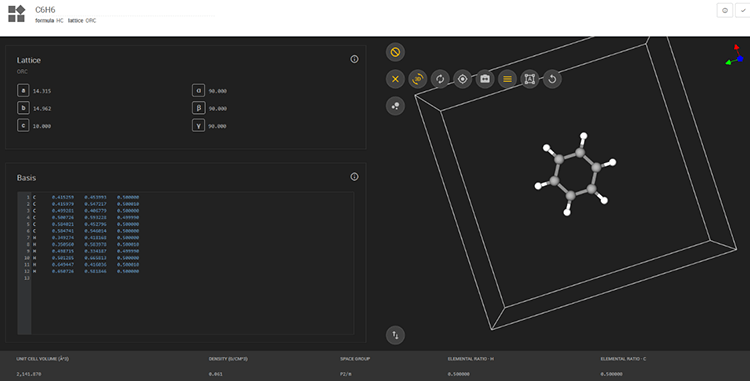Click the center-target view icon

[x=463, y=79]
